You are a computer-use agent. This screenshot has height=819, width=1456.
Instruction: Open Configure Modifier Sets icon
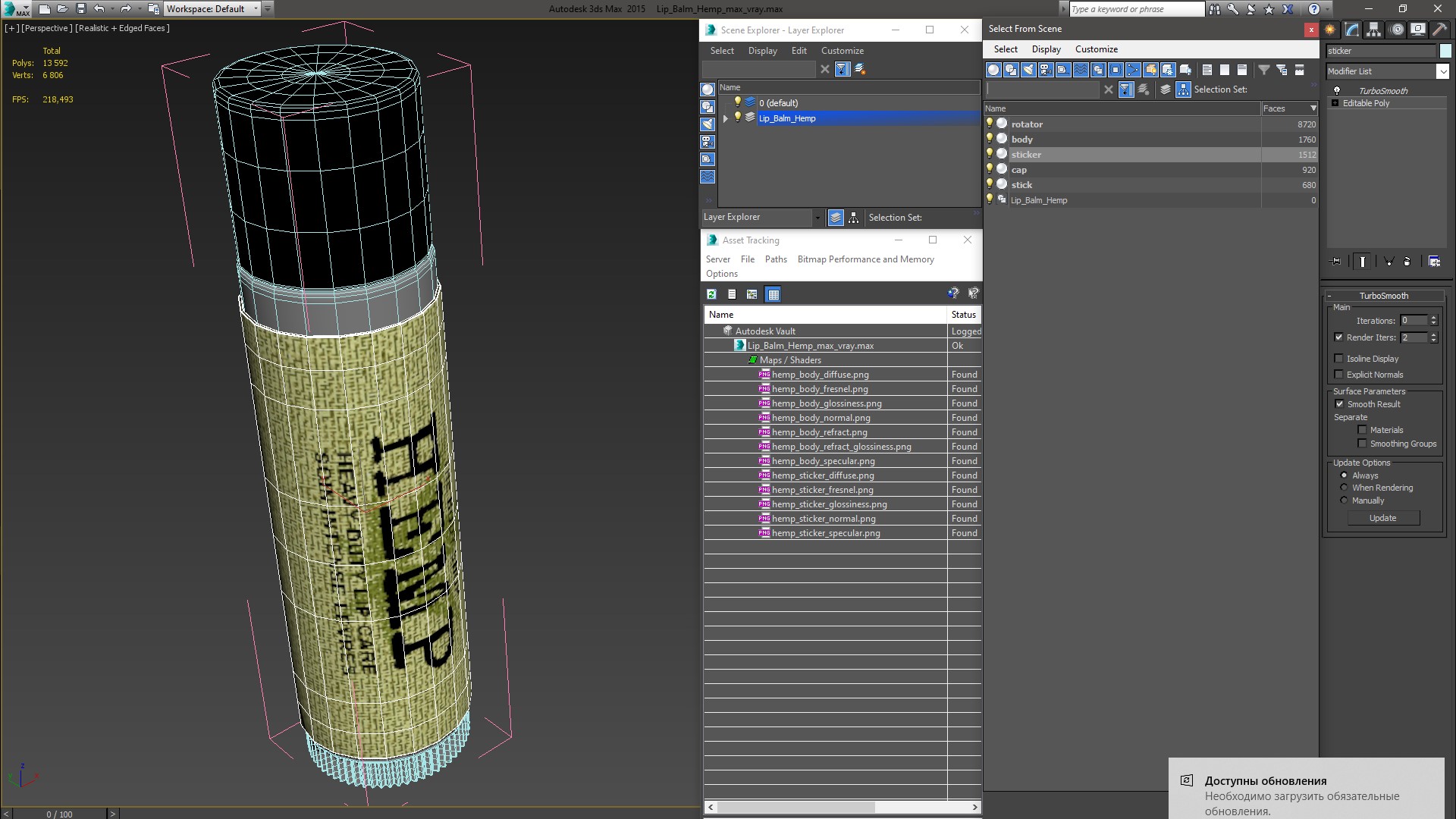point(1434,262)
